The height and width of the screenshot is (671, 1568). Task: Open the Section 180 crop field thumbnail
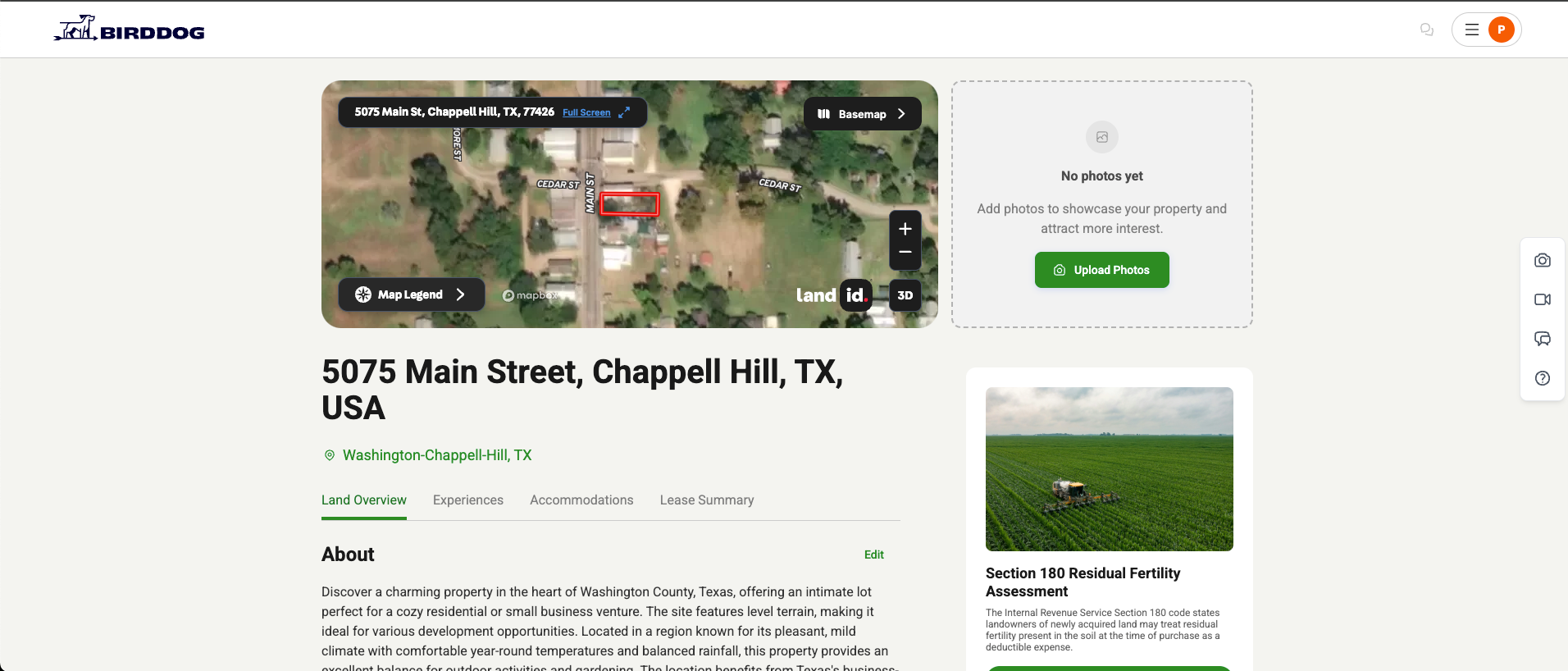tap(1110, 469)
